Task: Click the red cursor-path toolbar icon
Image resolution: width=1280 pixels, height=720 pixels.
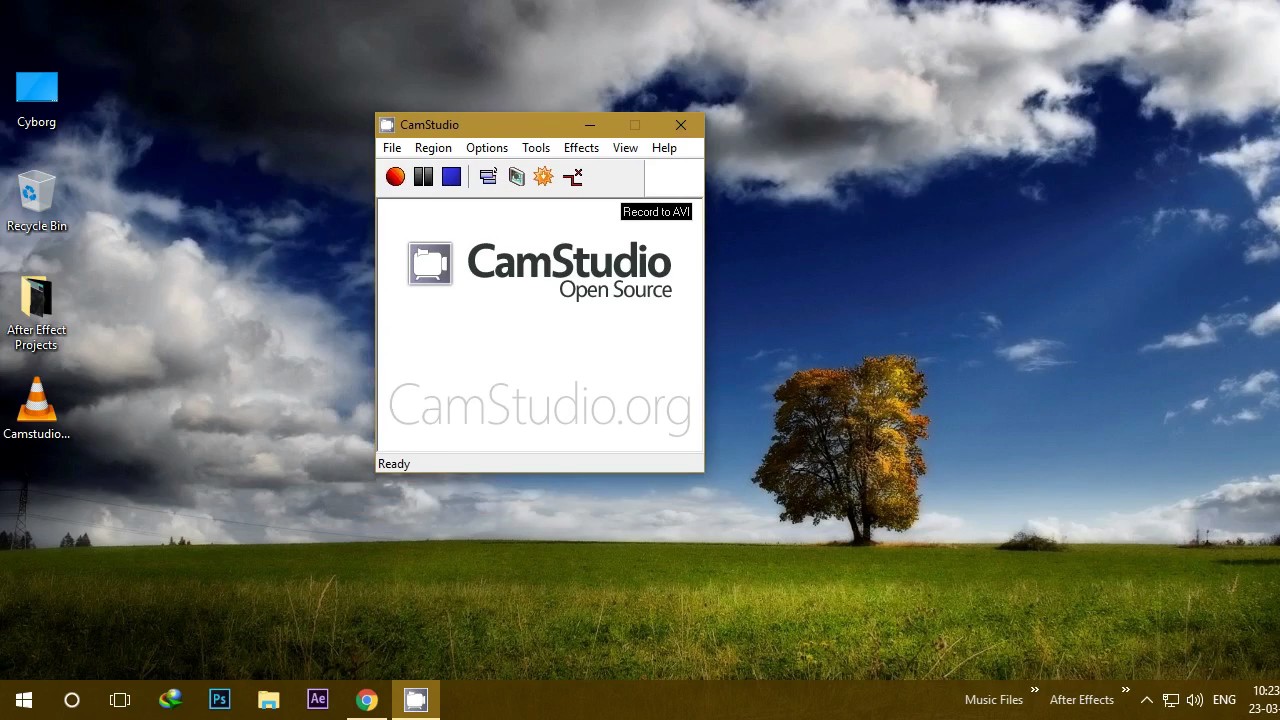Action: coord(572,177)
